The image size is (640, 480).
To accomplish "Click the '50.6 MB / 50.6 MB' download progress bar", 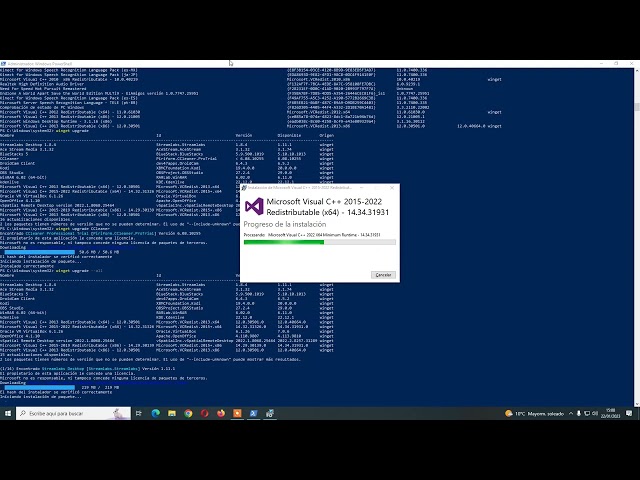I will coord(40,252).
